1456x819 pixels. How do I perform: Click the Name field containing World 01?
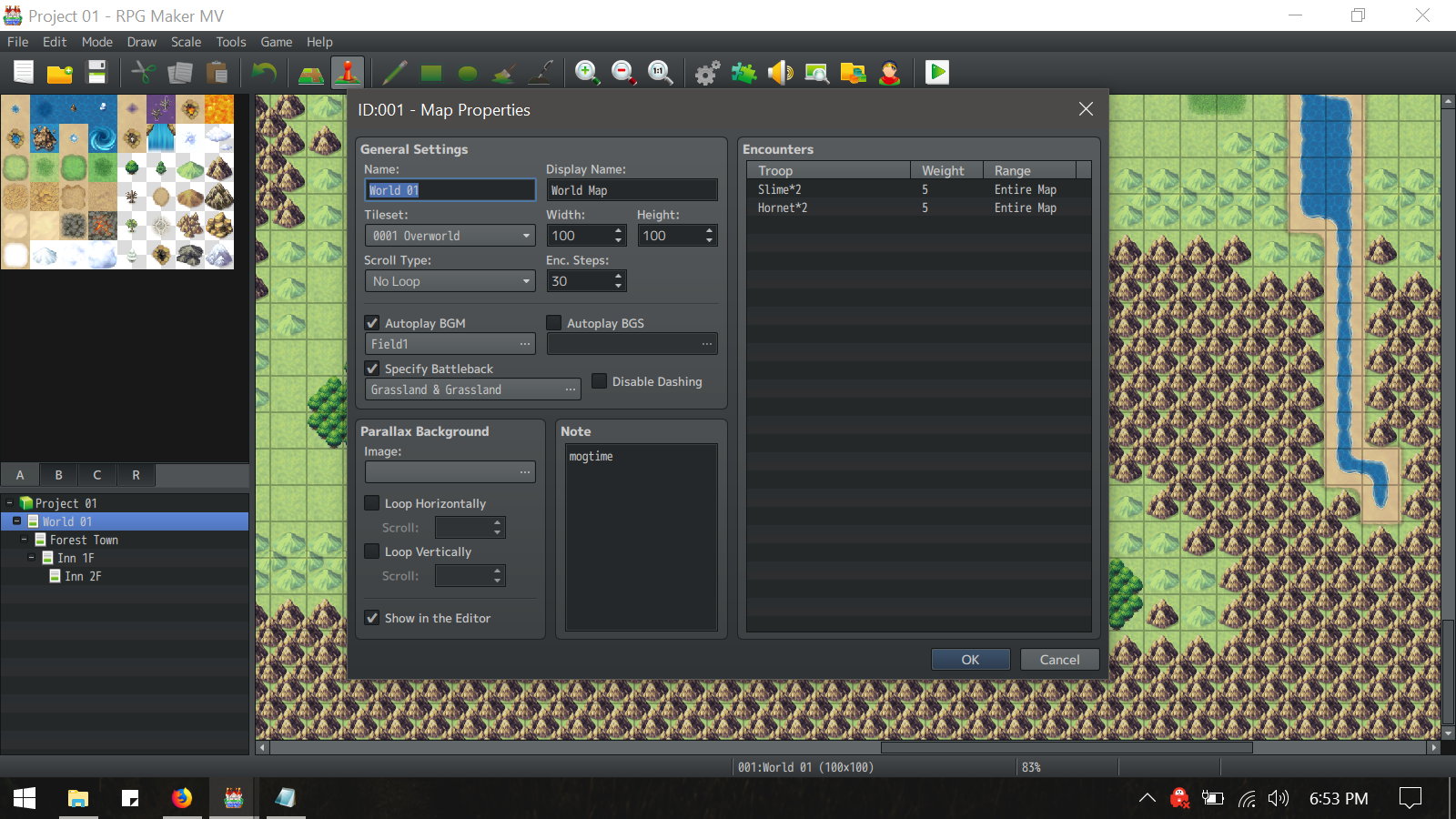tap(450, 190)
